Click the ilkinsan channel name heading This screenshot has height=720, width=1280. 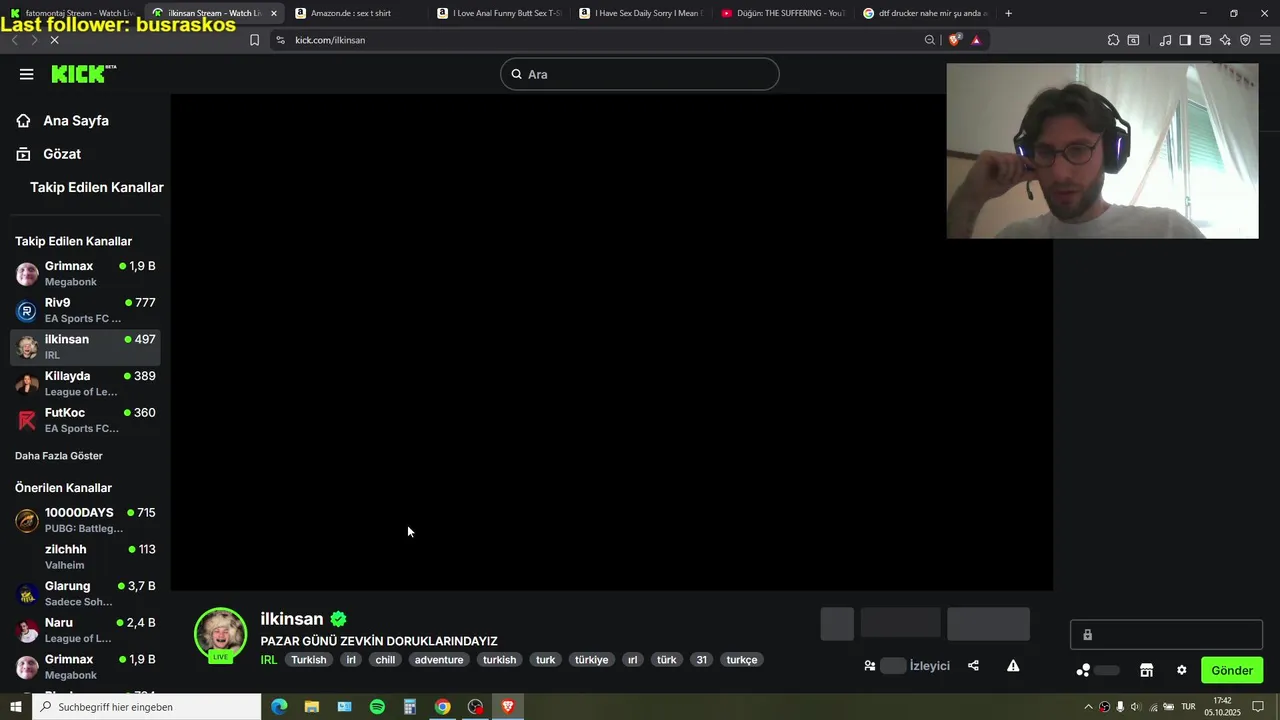292,619
